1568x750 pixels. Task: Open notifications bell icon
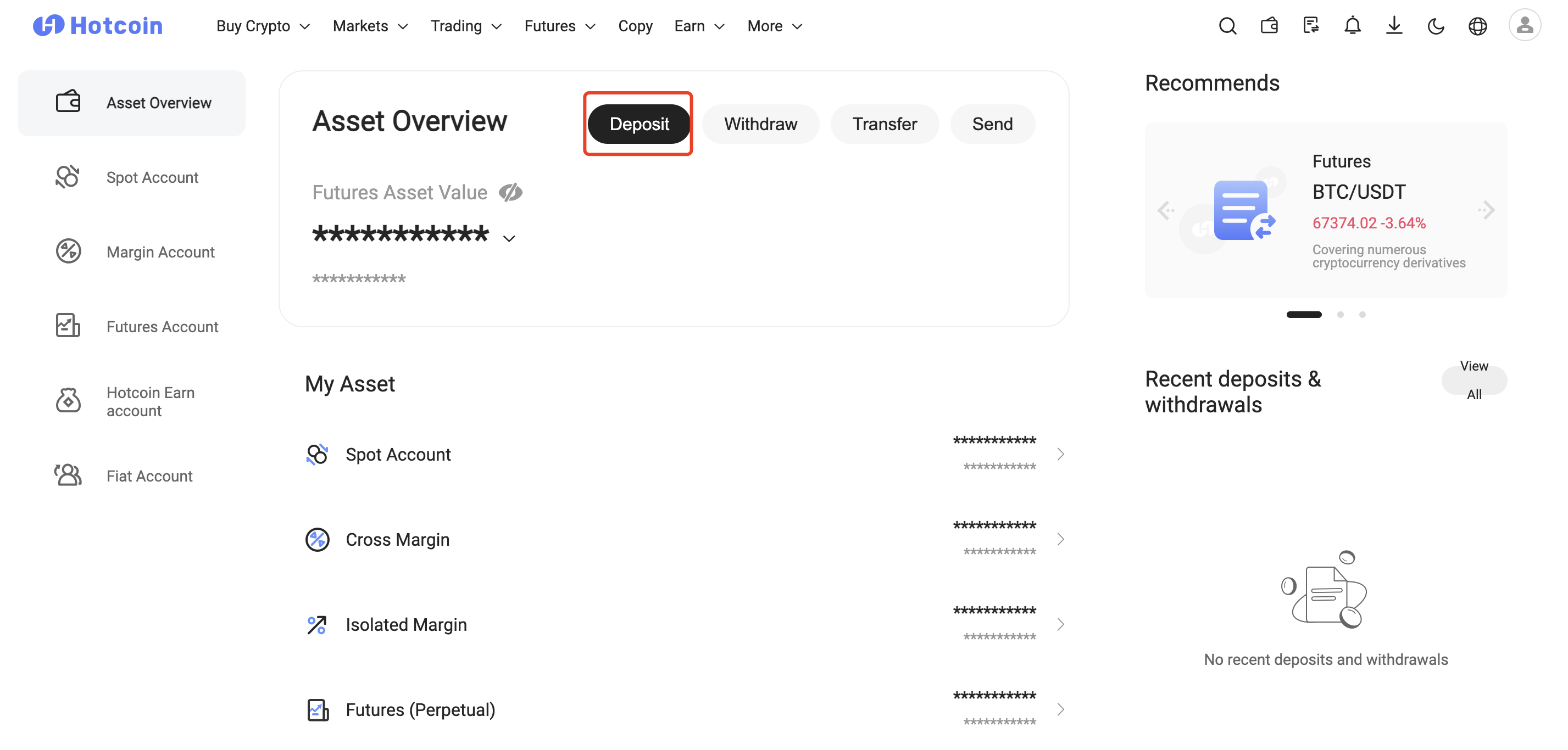1352,26
